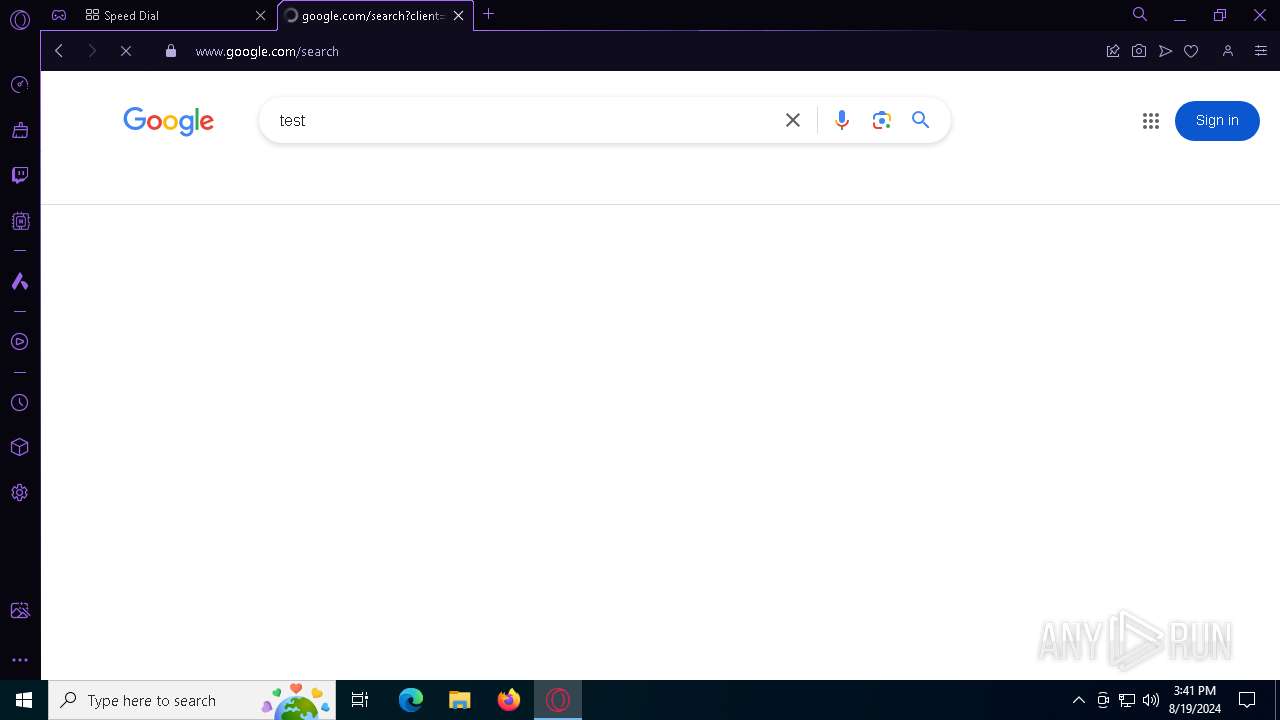Open Easy Setup settings lines icon
Viewport: 1280px width, 720px height.
tap(1260, 51)
